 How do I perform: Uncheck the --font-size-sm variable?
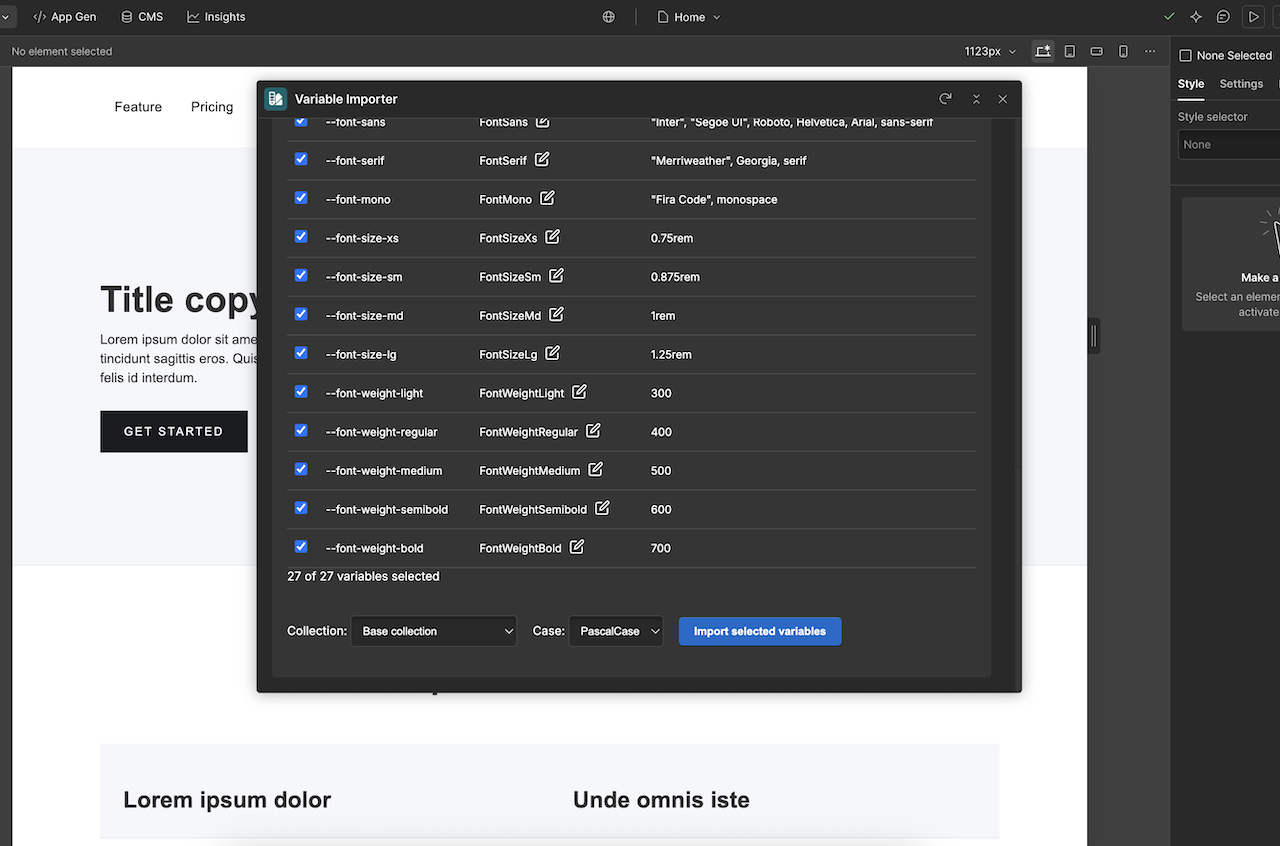point(301,275)
